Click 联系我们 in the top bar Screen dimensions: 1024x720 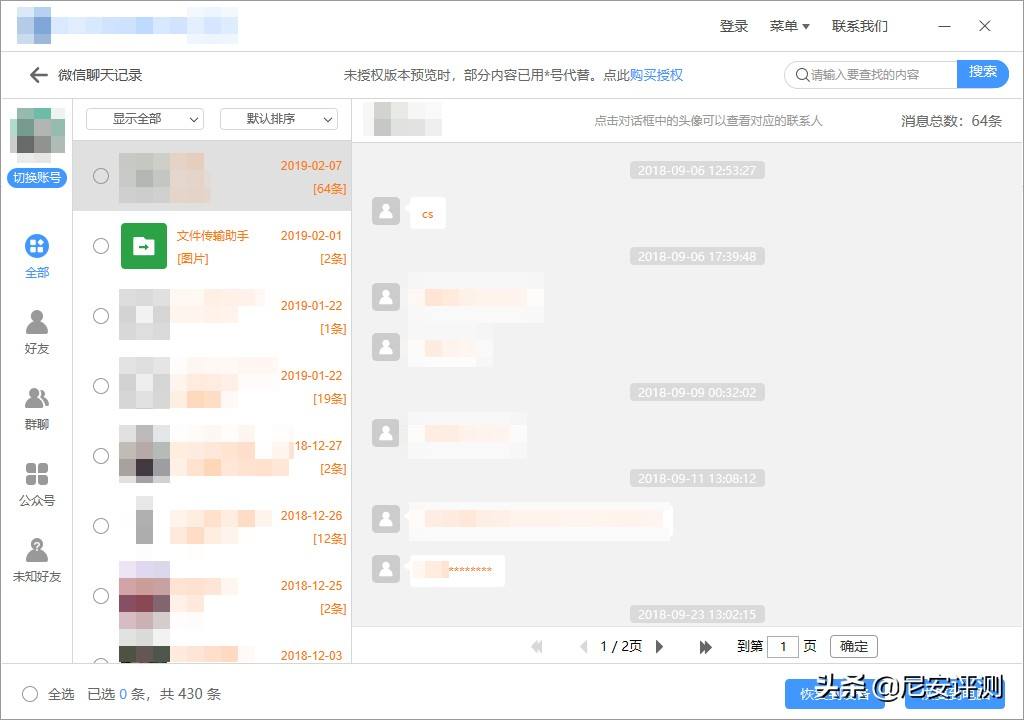pyautogui.click(x=859, y=26)
